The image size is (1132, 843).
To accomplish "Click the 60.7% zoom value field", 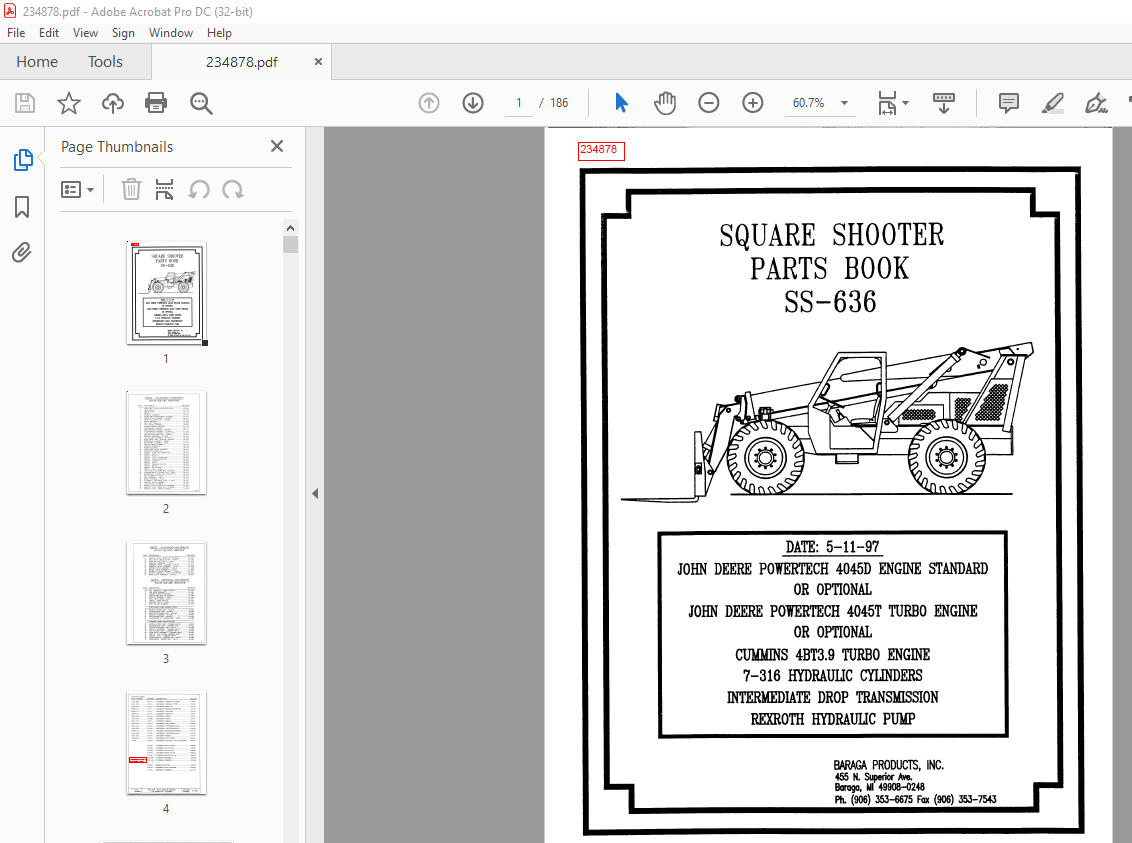I will [x=809, y=103].
